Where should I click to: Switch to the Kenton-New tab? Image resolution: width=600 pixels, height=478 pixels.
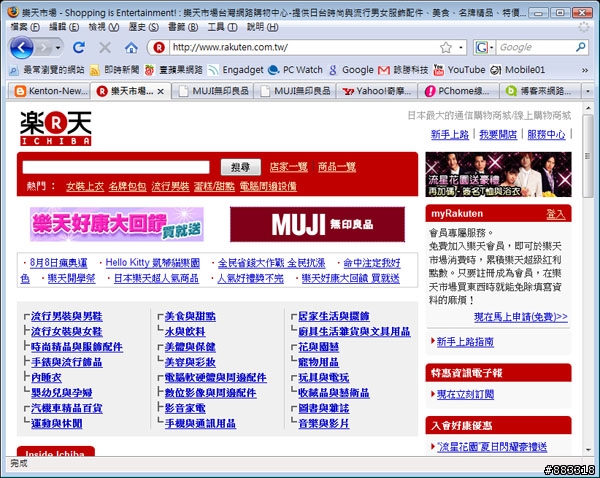click(x=49, y=91)
